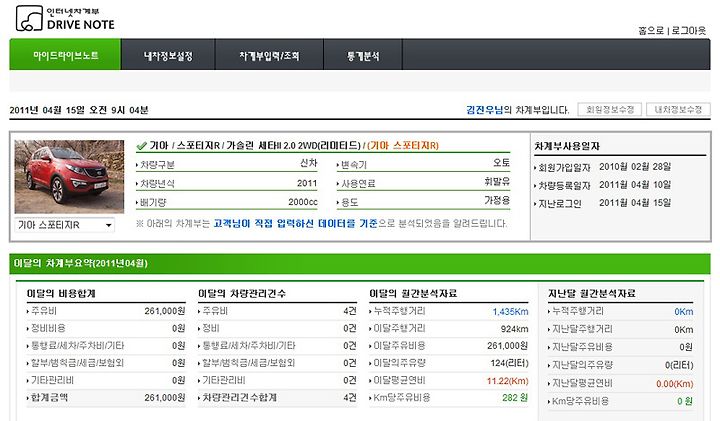Click the 합계금액 row showing 261,000원
The height and width of the screenshot is (421, 720).
pos(106,398)
